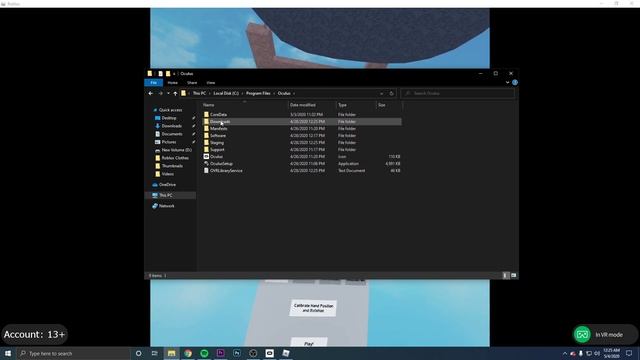Open Documents in Quick access
The image size is (640, 360).
(172, 134)
